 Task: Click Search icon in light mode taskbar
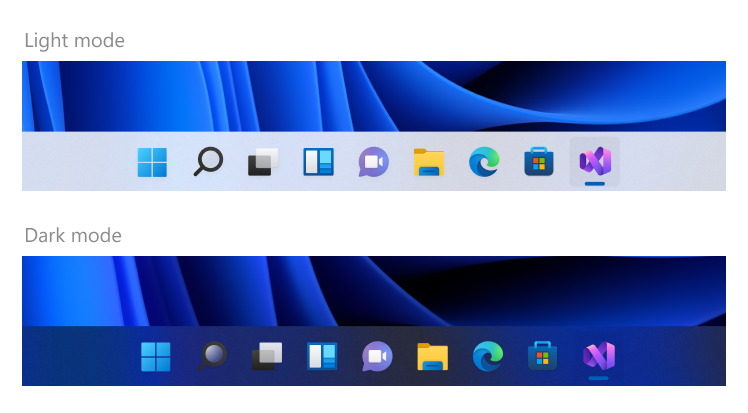[208, 161]
